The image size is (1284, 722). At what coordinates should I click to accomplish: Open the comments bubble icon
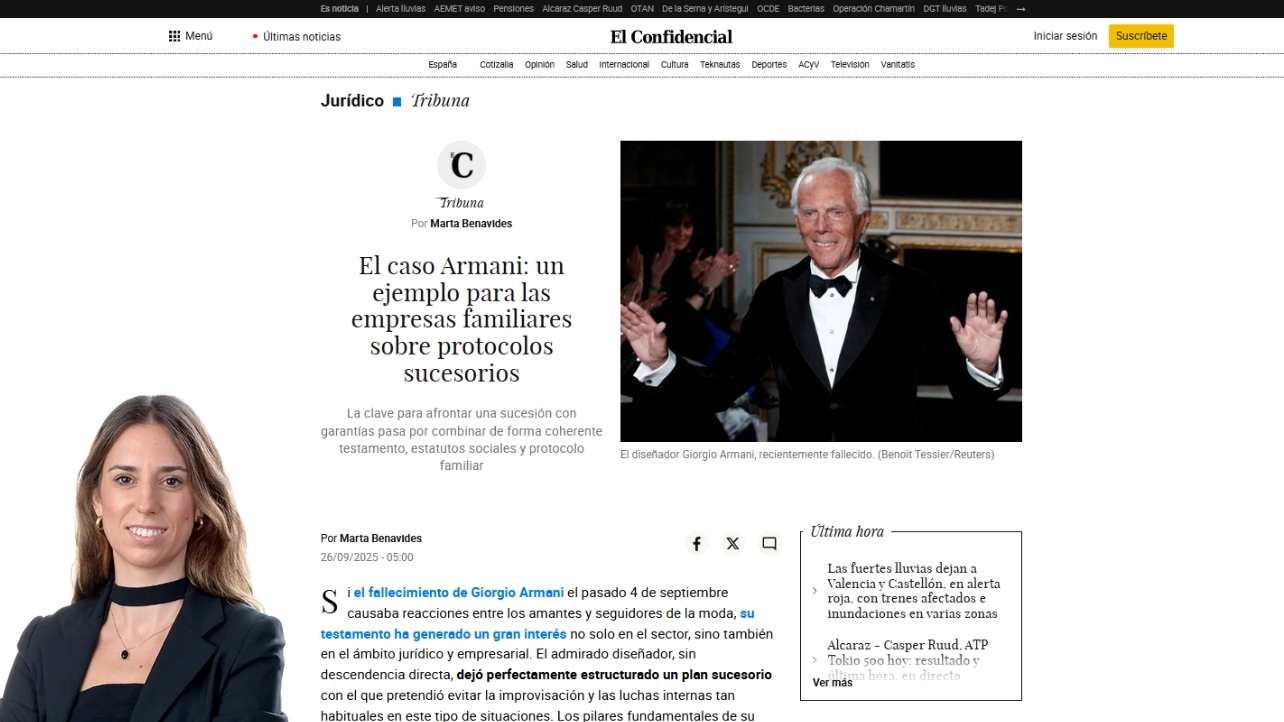[769, 543]
